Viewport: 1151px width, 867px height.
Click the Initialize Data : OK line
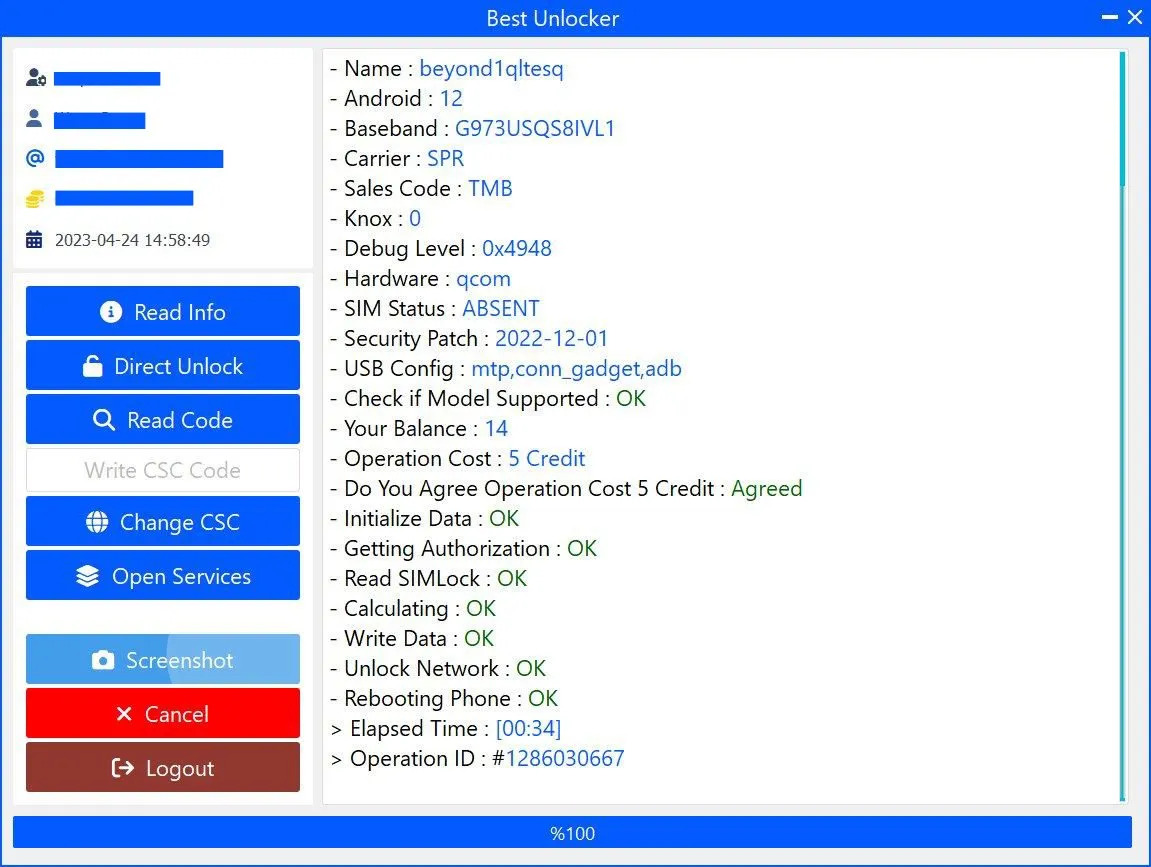424,519
